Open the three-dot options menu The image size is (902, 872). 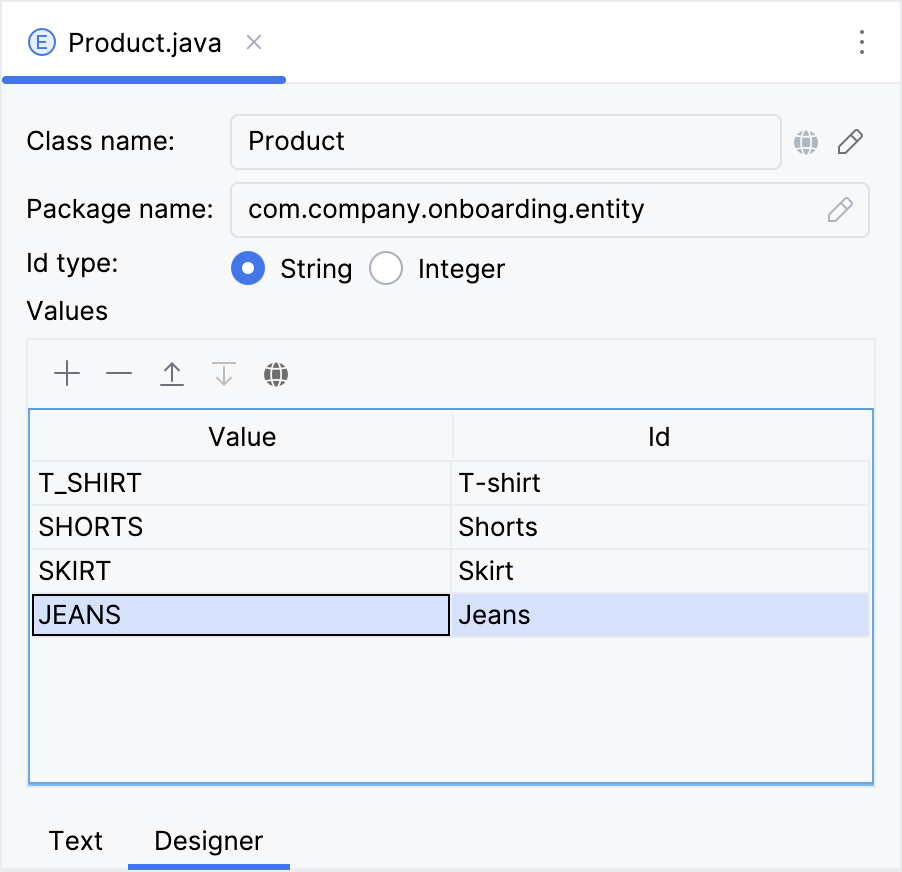(862, 42)
